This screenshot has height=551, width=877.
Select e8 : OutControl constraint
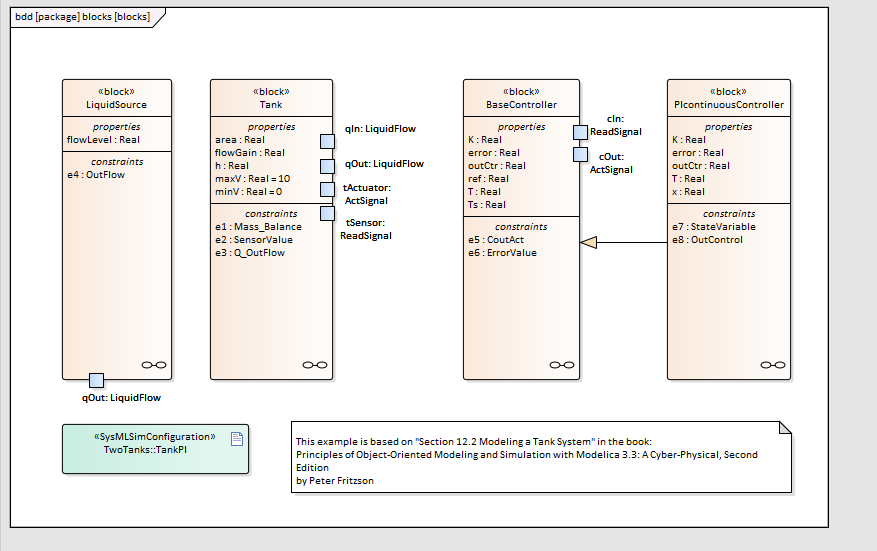point(708,239)
